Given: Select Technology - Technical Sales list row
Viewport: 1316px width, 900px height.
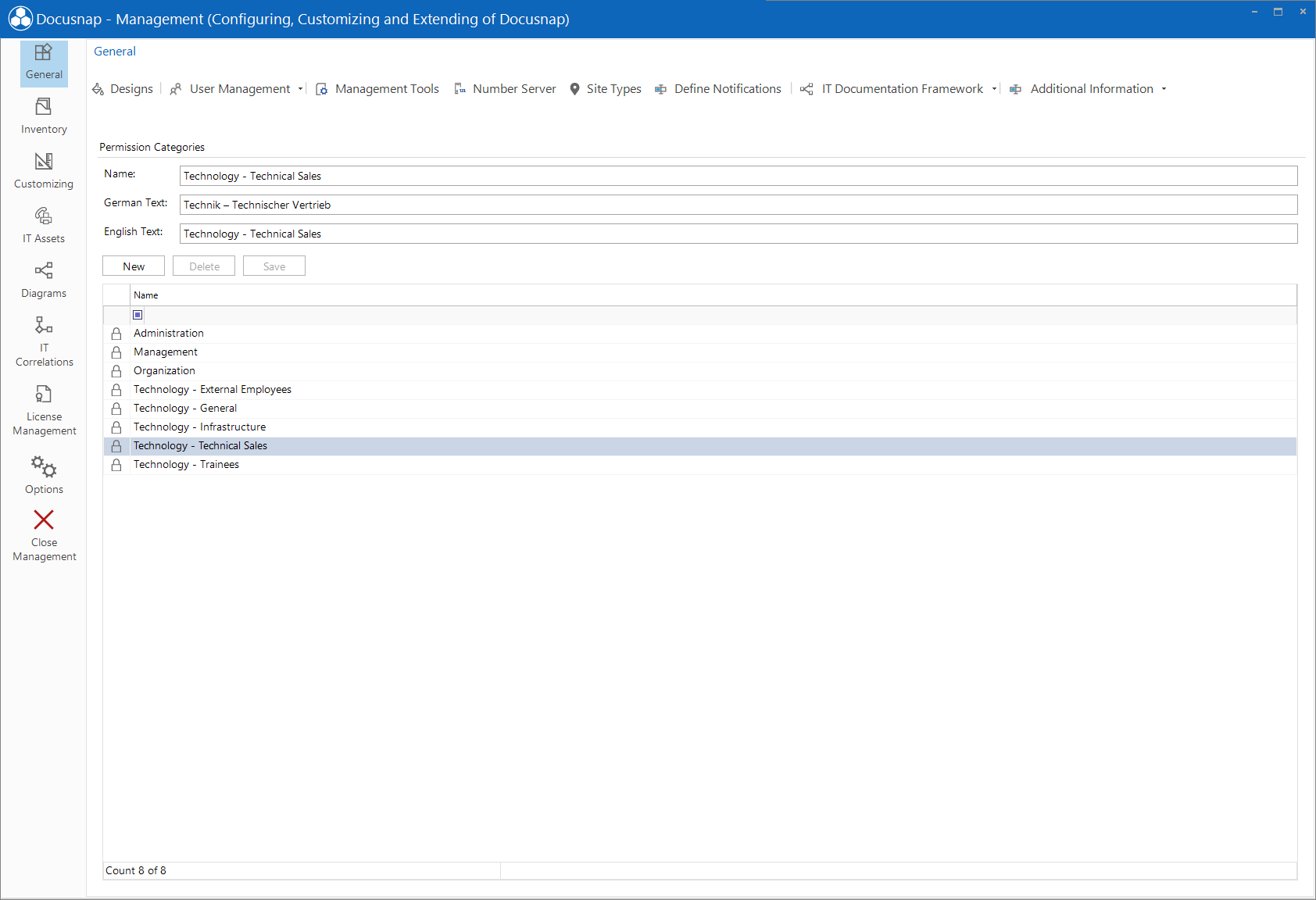Looking at the screenshot, I should click(699, 446).
